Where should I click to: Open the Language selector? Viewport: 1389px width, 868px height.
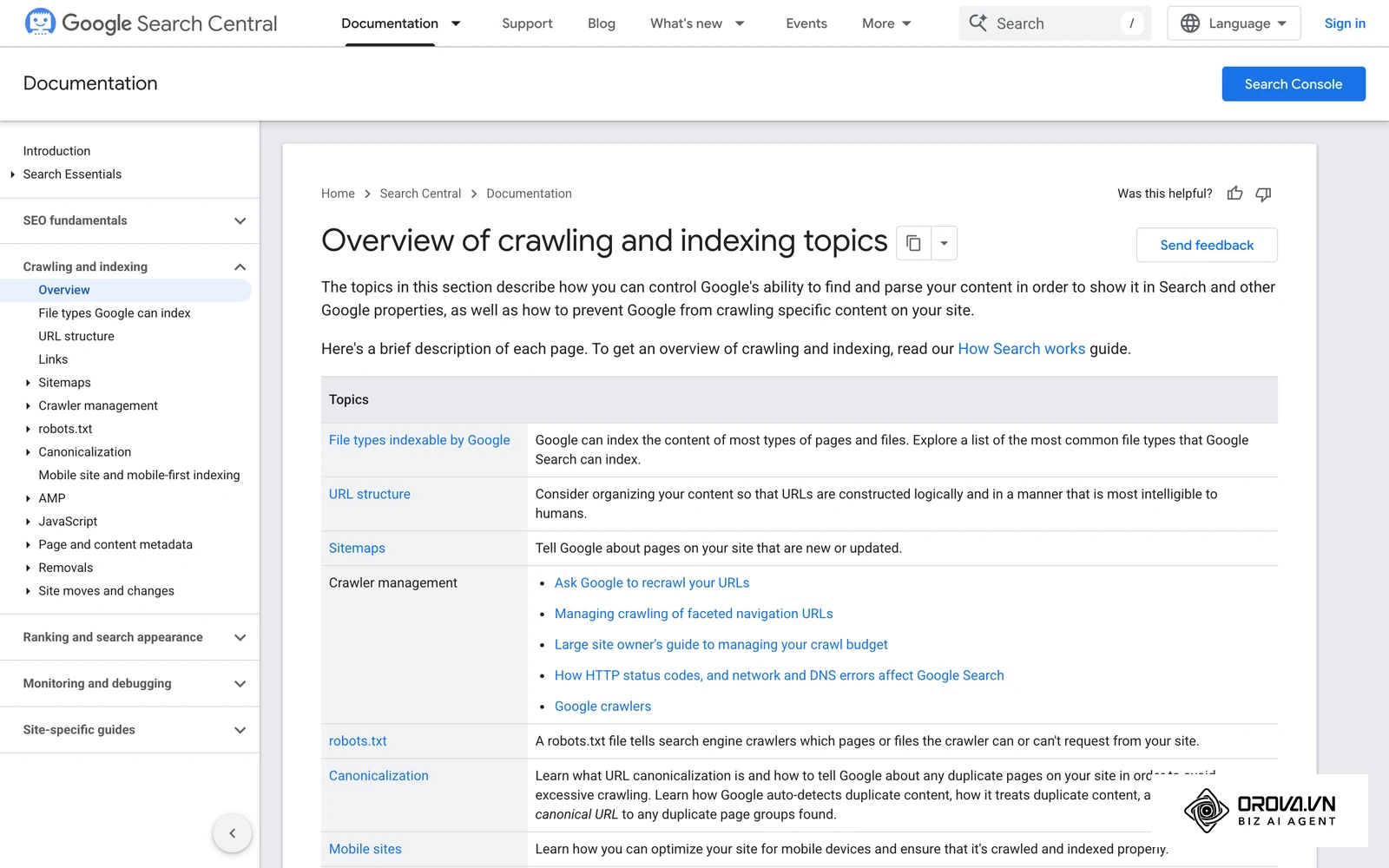1234,23
